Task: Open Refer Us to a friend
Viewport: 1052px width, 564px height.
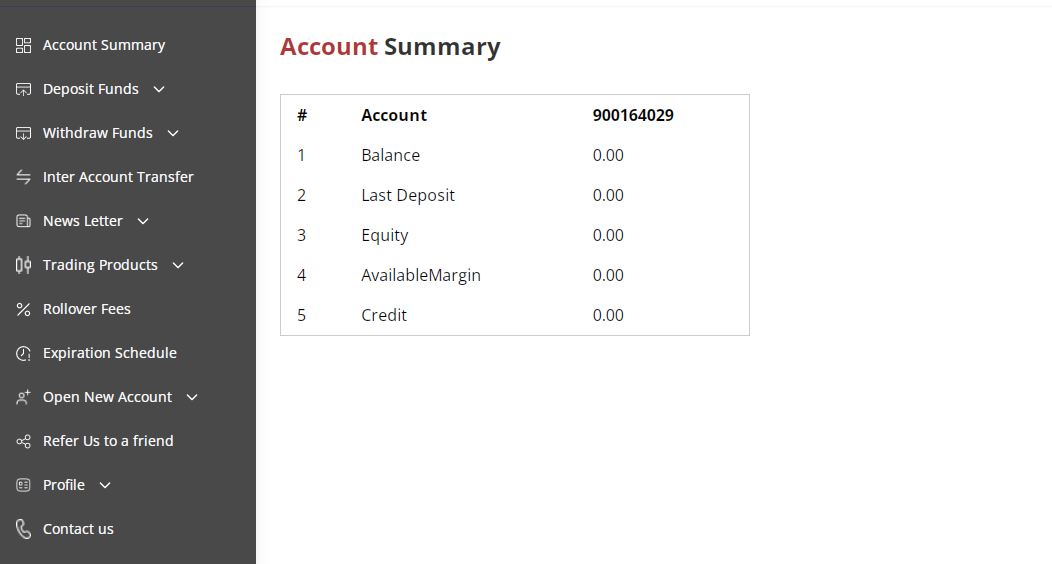Action: coord(108,441)
